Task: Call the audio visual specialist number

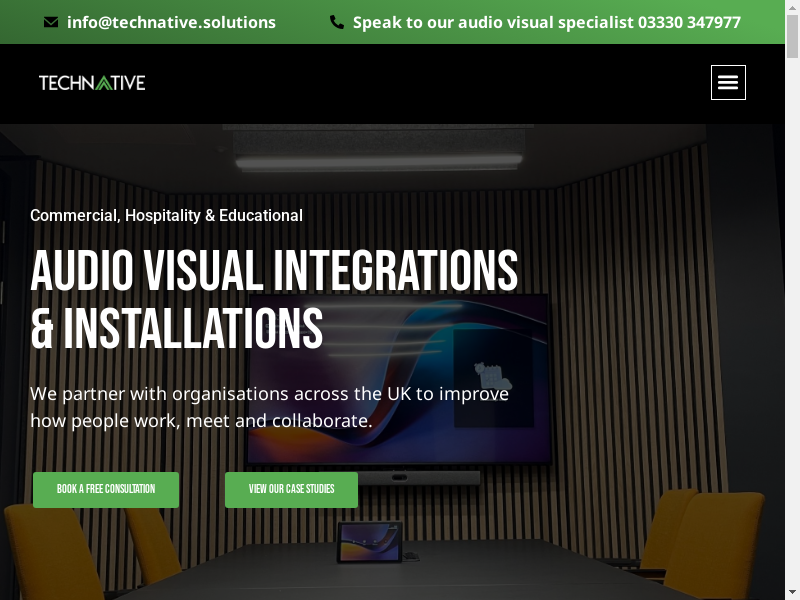Action: [x=547, y=22]
